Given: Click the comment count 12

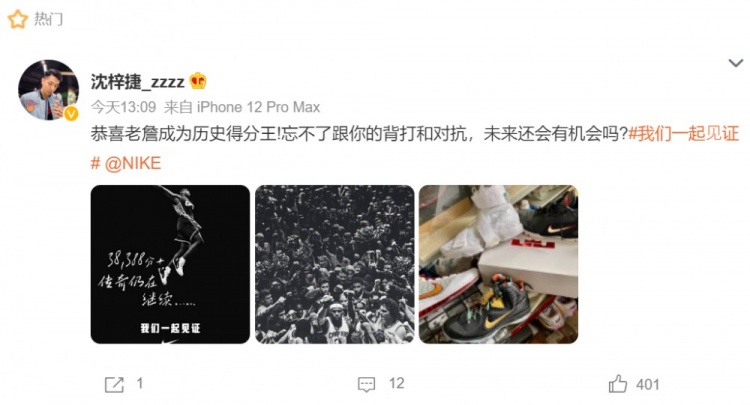Looking at the screenshot, I should click(397, 383).
